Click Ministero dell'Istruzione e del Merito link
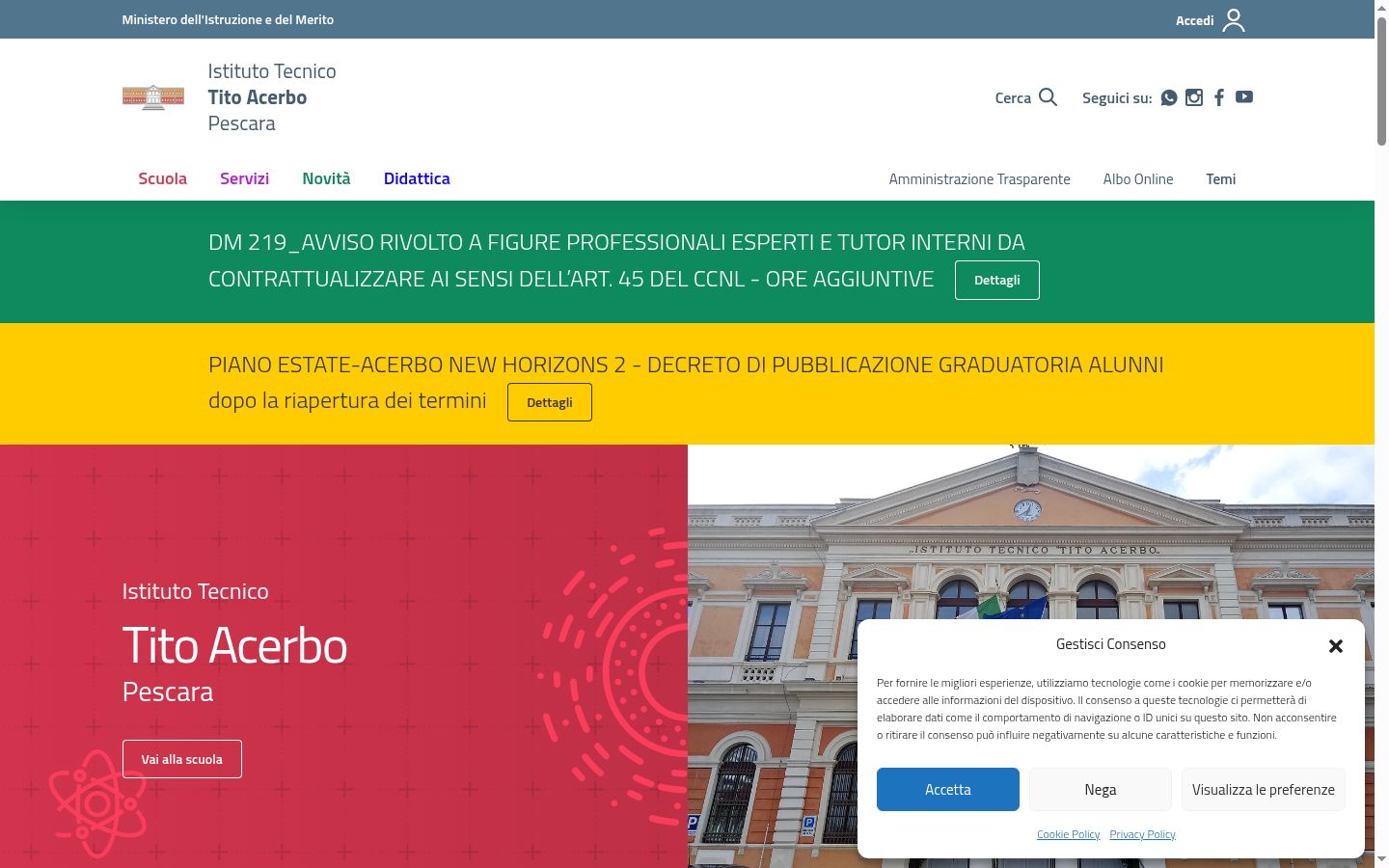The image size is (1389, 868). point(228,19)
